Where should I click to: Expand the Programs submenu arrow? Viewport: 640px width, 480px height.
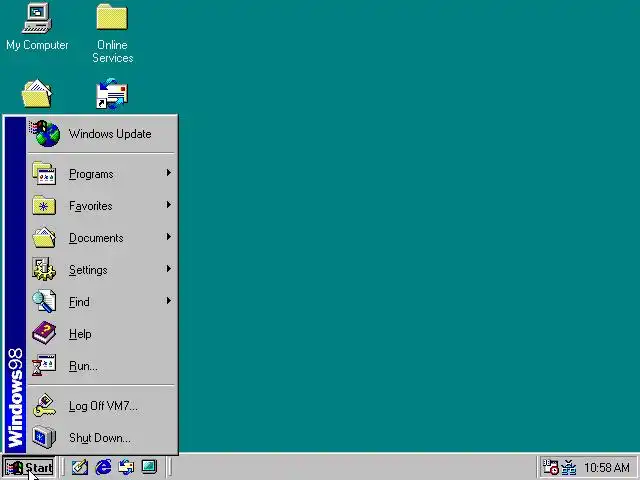tap(169, 173)
